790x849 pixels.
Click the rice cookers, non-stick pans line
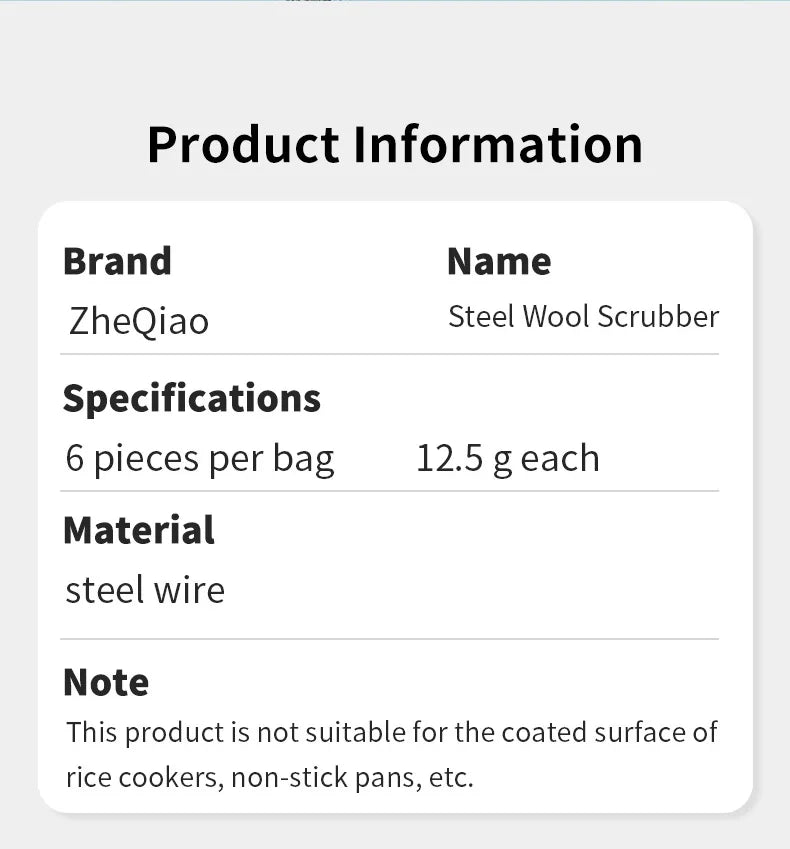point(270,779)
